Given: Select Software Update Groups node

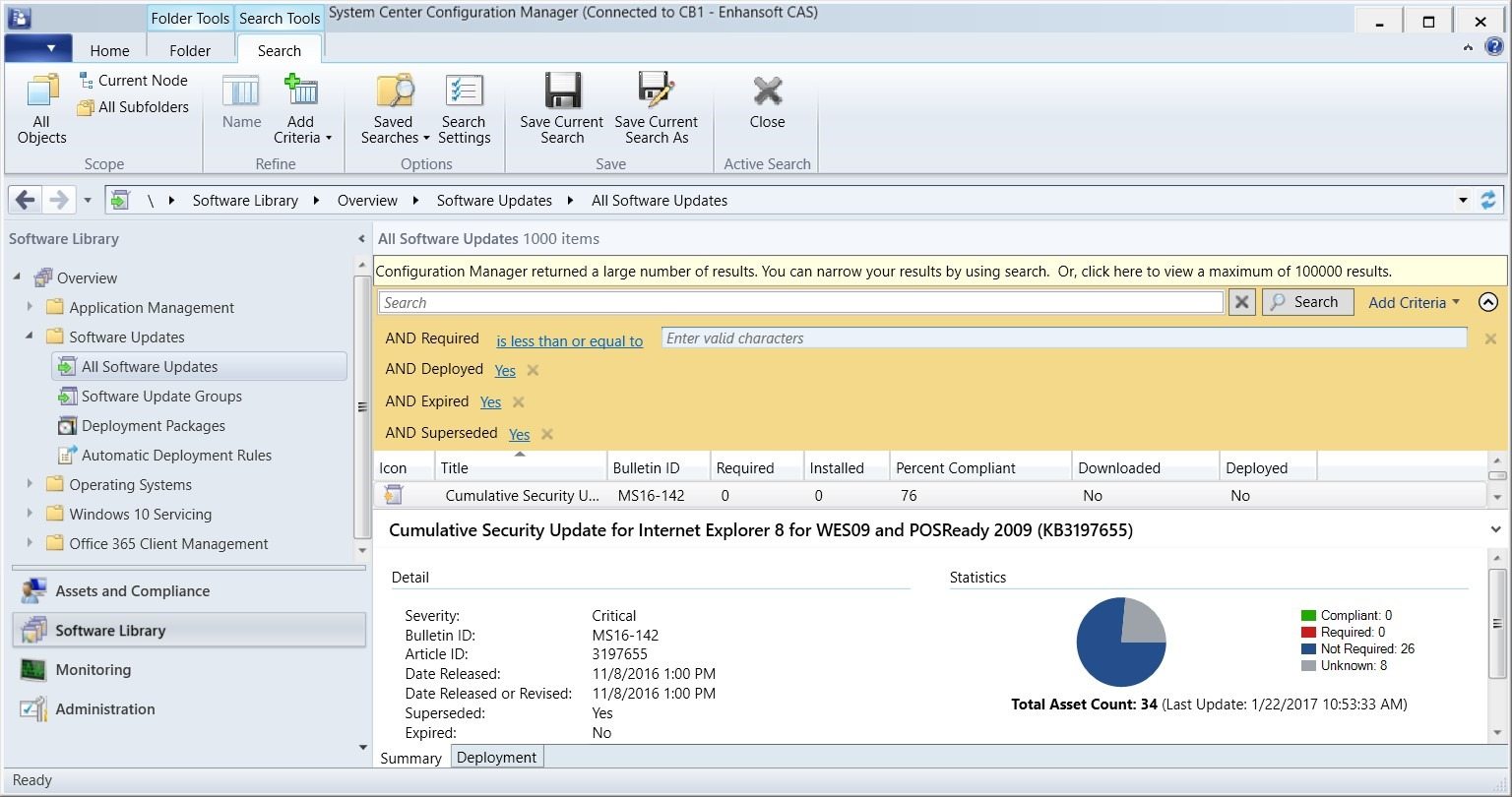Looking at the screenshot, I should click(x=161, y=397).
